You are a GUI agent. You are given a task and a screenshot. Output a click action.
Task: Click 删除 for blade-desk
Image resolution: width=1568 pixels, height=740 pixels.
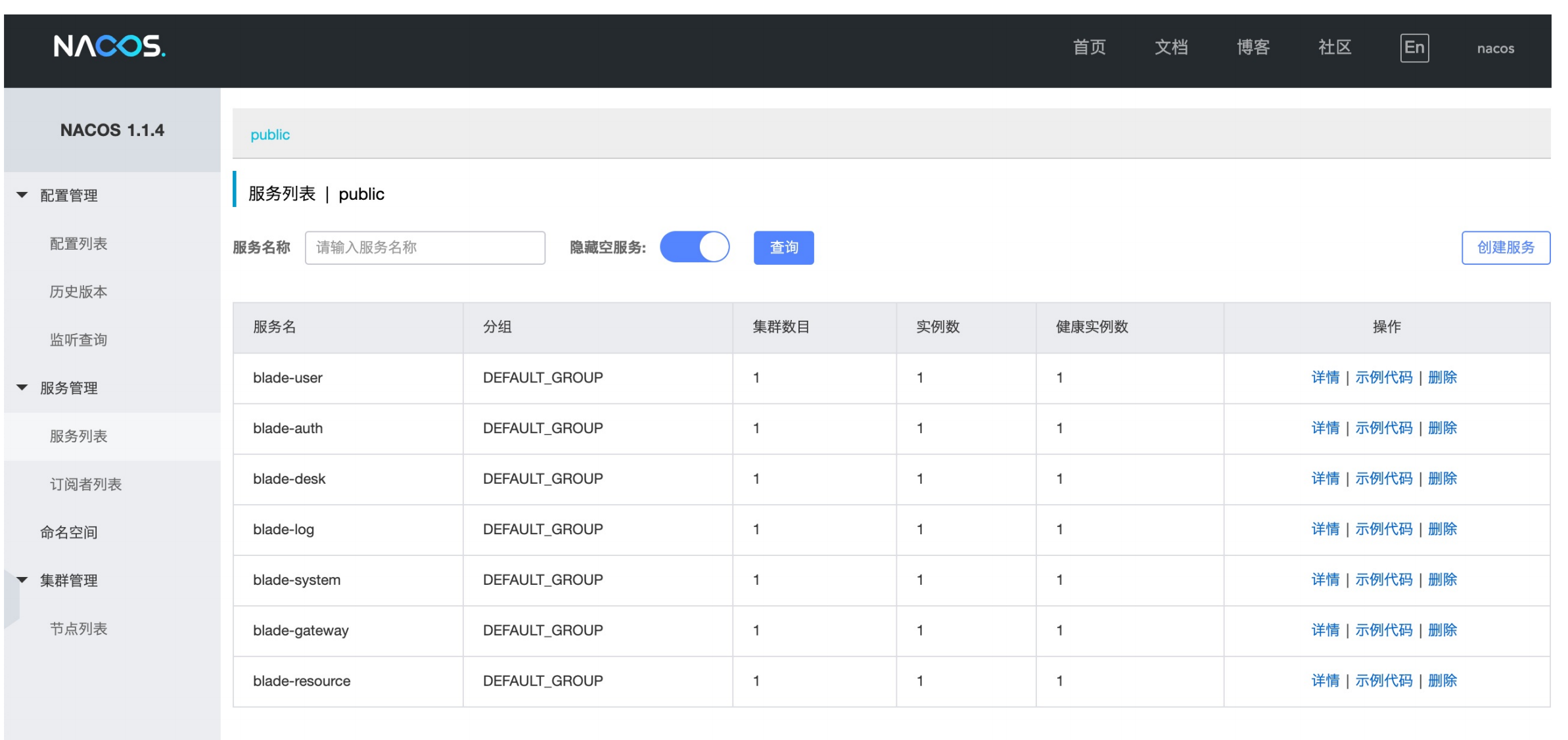pyautogui.click(x=1442, y=479)
